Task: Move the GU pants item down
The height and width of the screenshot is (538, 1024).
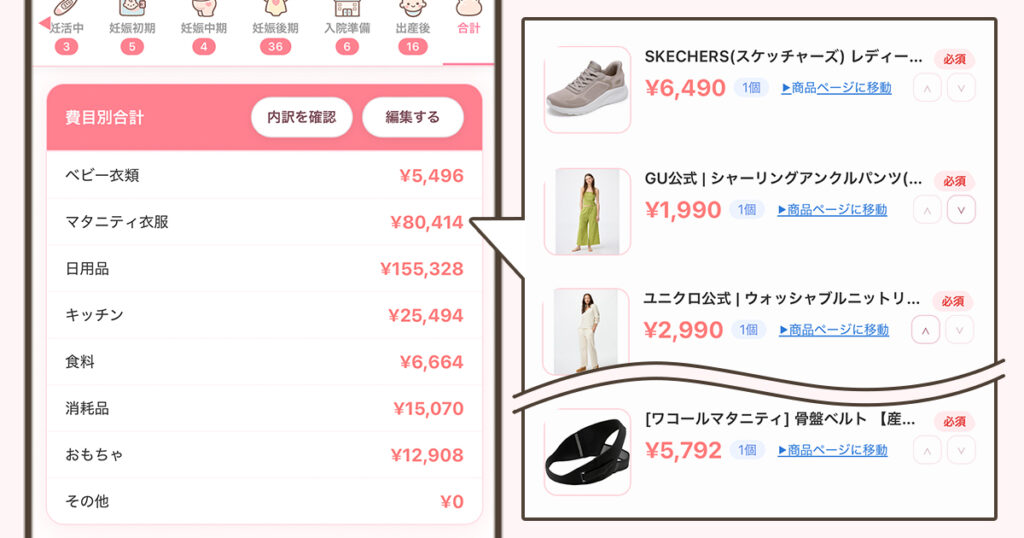Action: 961,210
